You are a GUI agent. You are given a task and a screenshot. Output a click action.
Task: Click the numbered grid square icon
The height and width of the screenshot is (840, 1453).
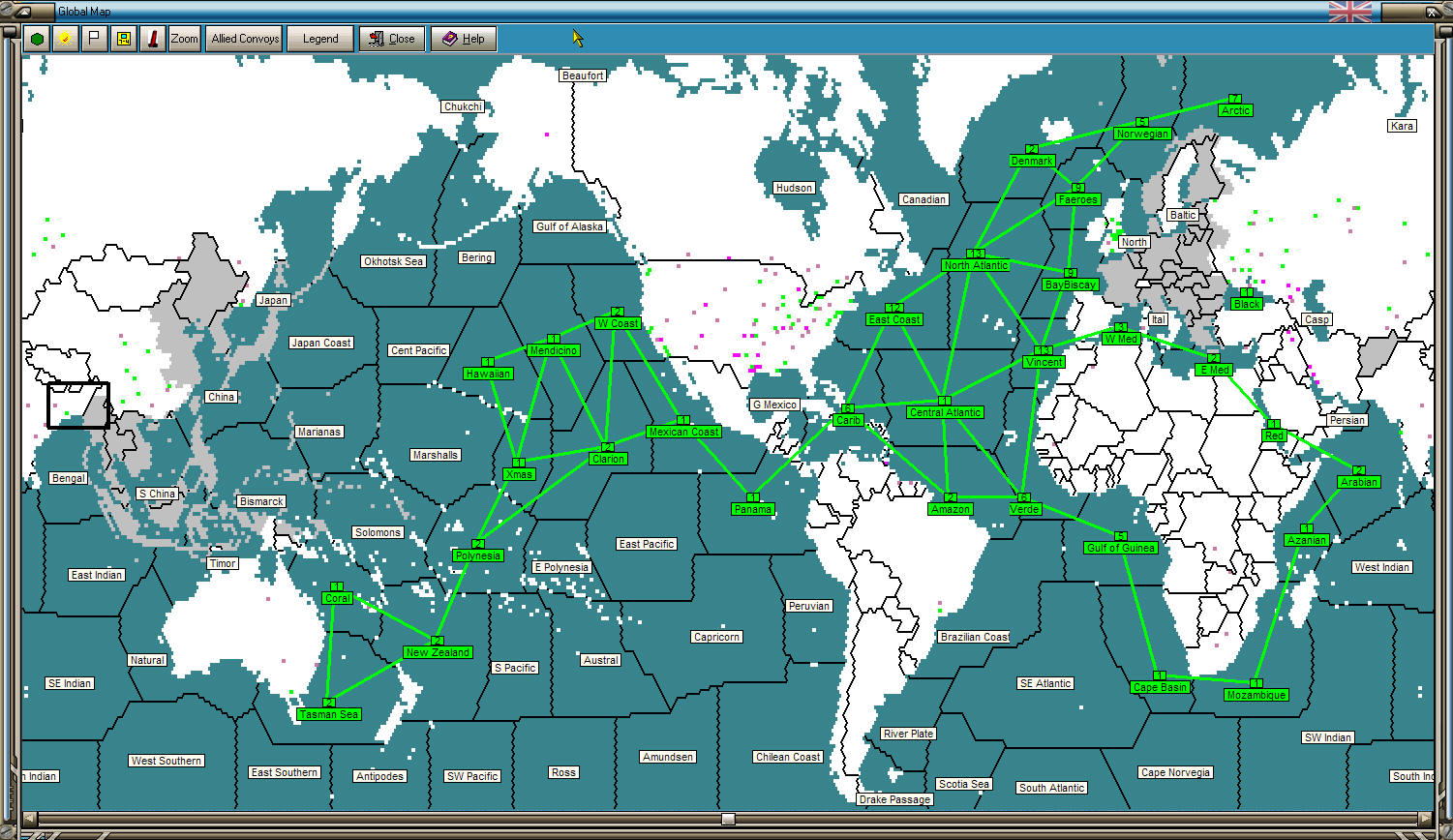pyautogui.click(x=124, y=38)
